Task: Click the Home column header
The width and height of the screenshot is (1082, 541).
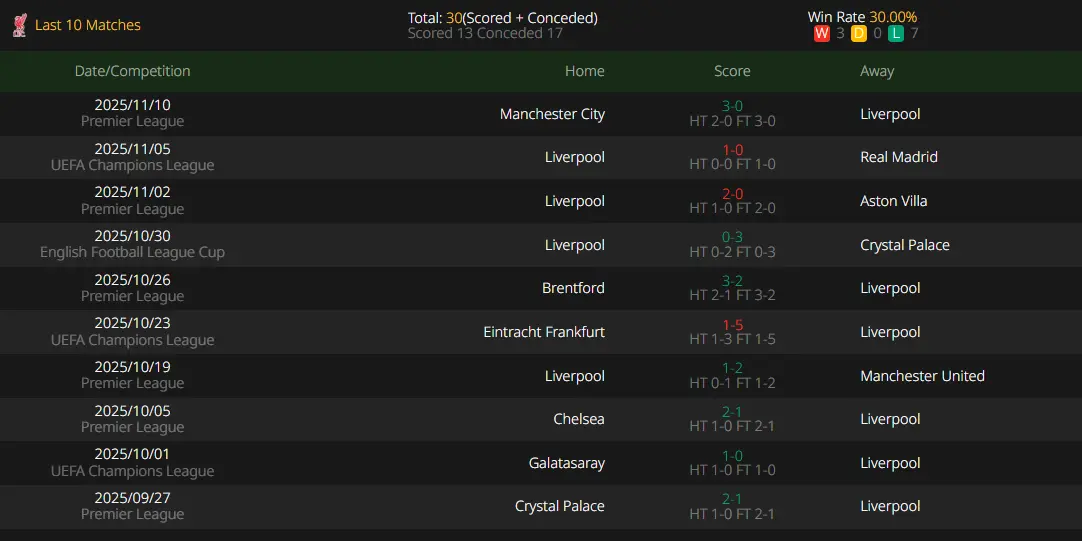Action: pyautogui.click(x=584, y=71)
